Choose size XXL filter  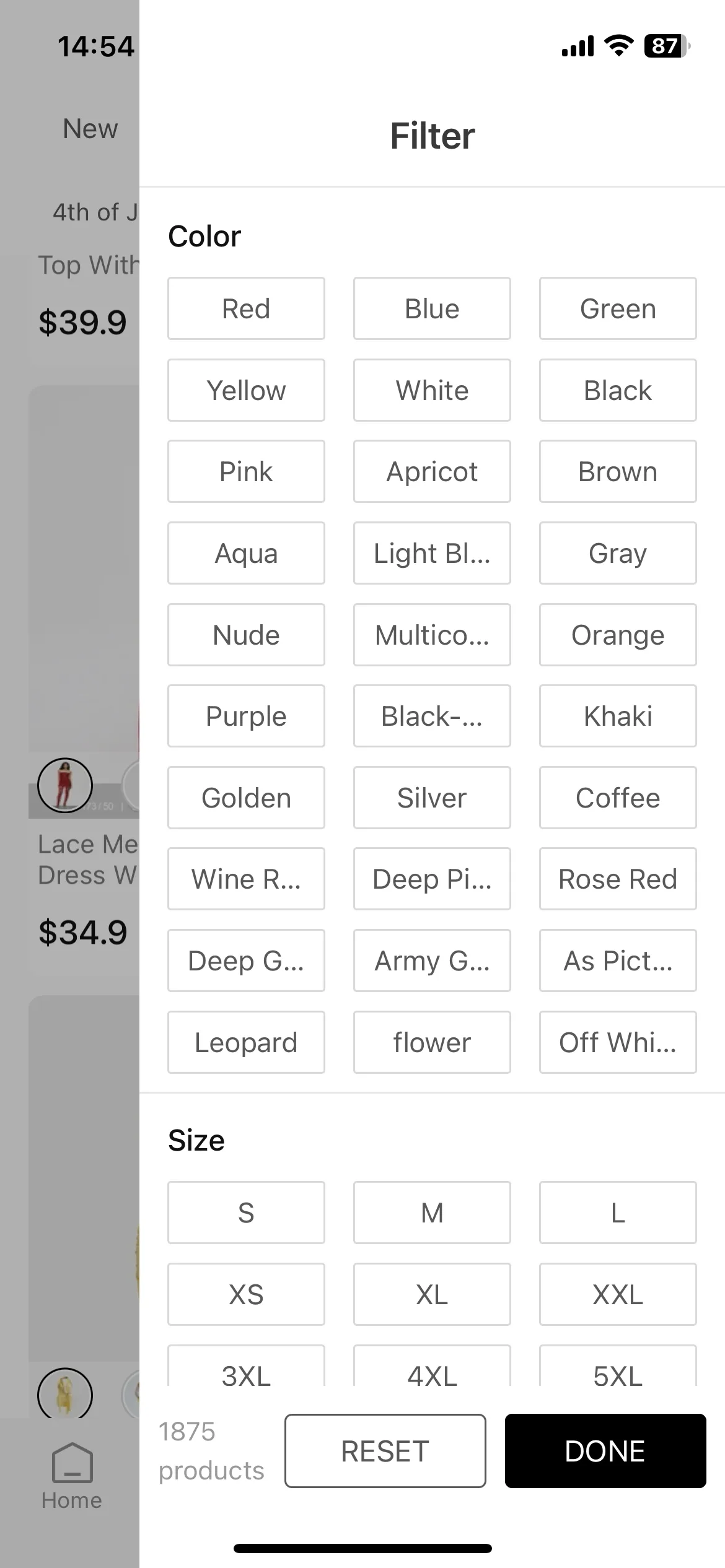tap(618, 1294)
